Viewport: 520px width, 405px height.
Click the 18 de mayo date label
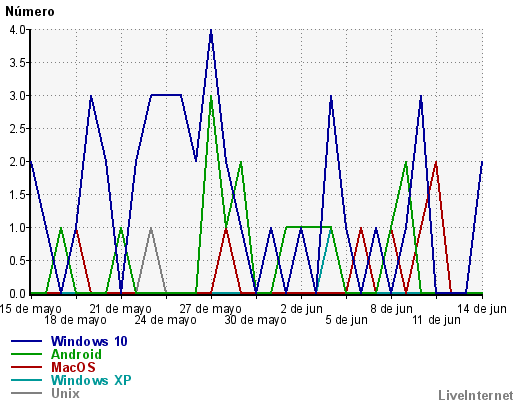75,320
